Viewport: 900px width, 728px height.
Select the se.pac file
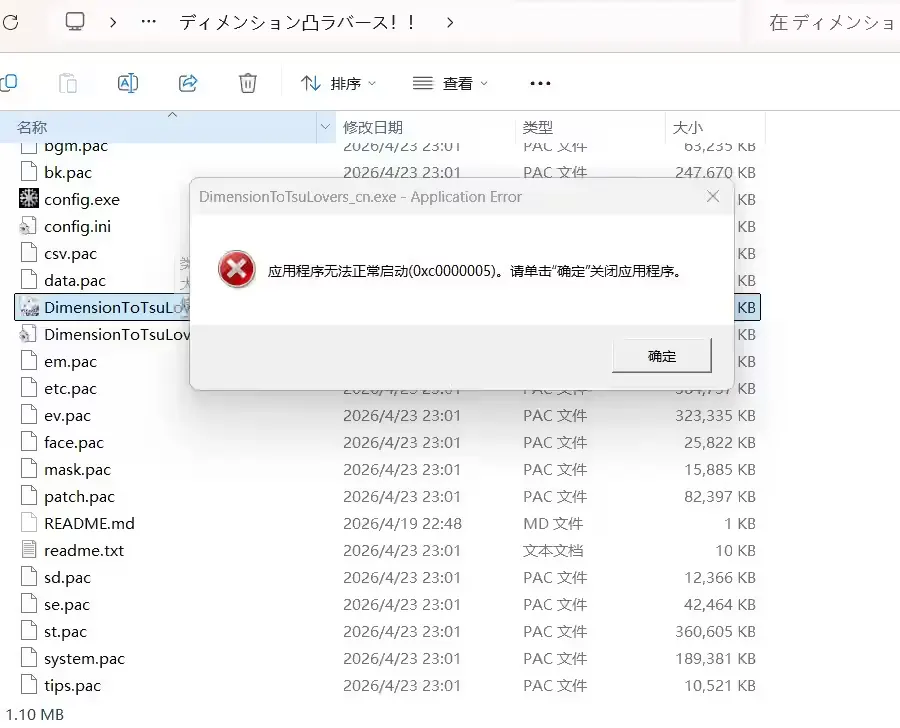(x=67, y=605)
